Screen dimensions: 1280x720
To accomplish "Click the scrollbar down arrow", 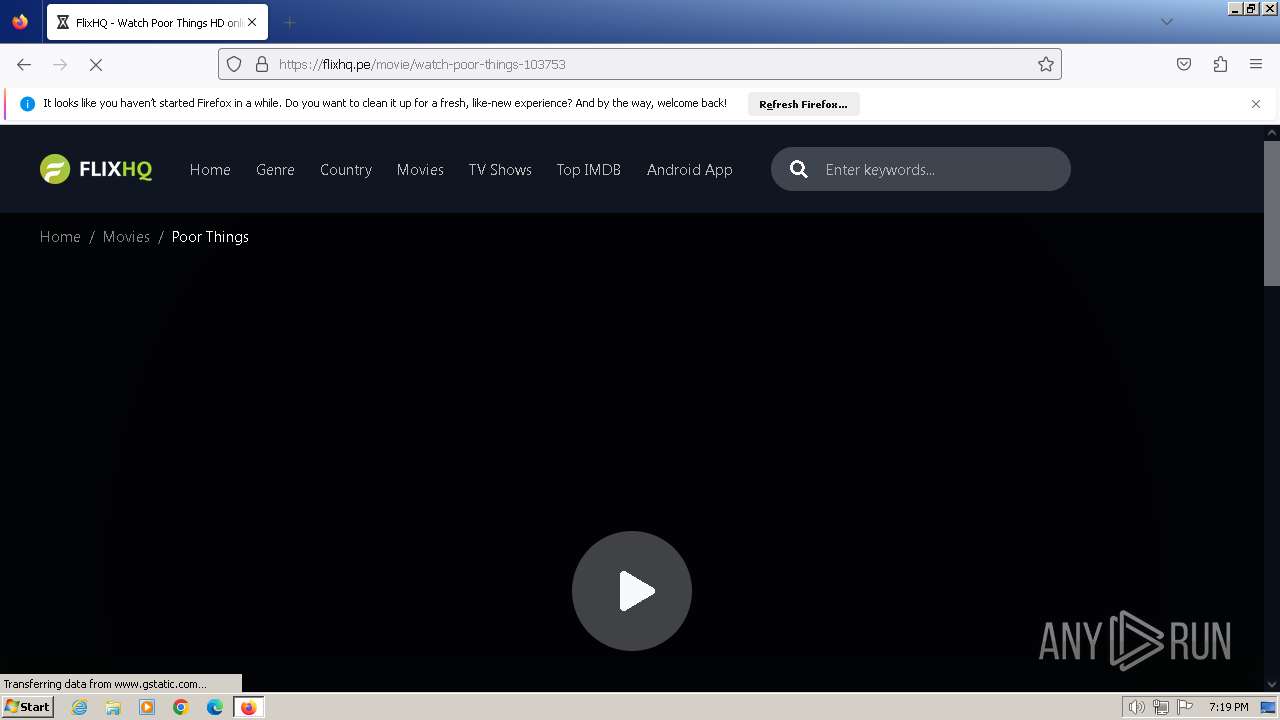I will [x=1272, y=685].
